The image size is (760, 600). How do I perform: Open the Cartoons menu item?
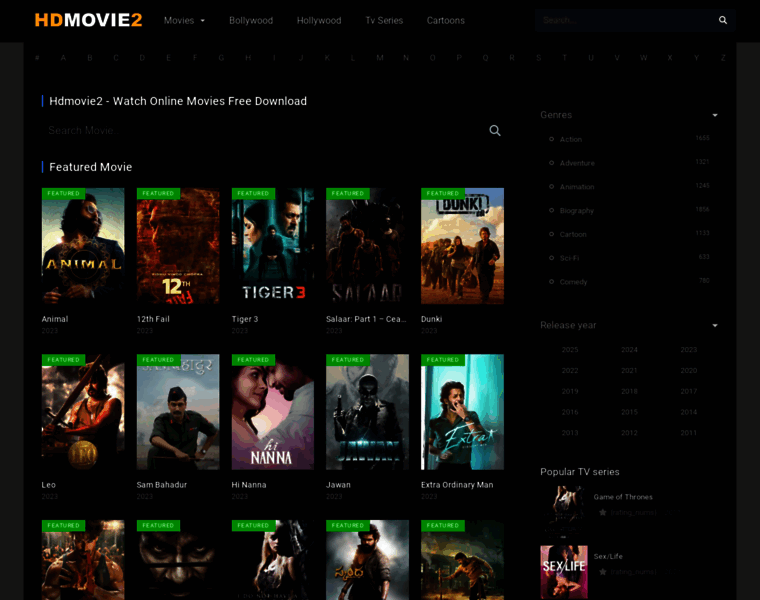click(x=445, y=20)
